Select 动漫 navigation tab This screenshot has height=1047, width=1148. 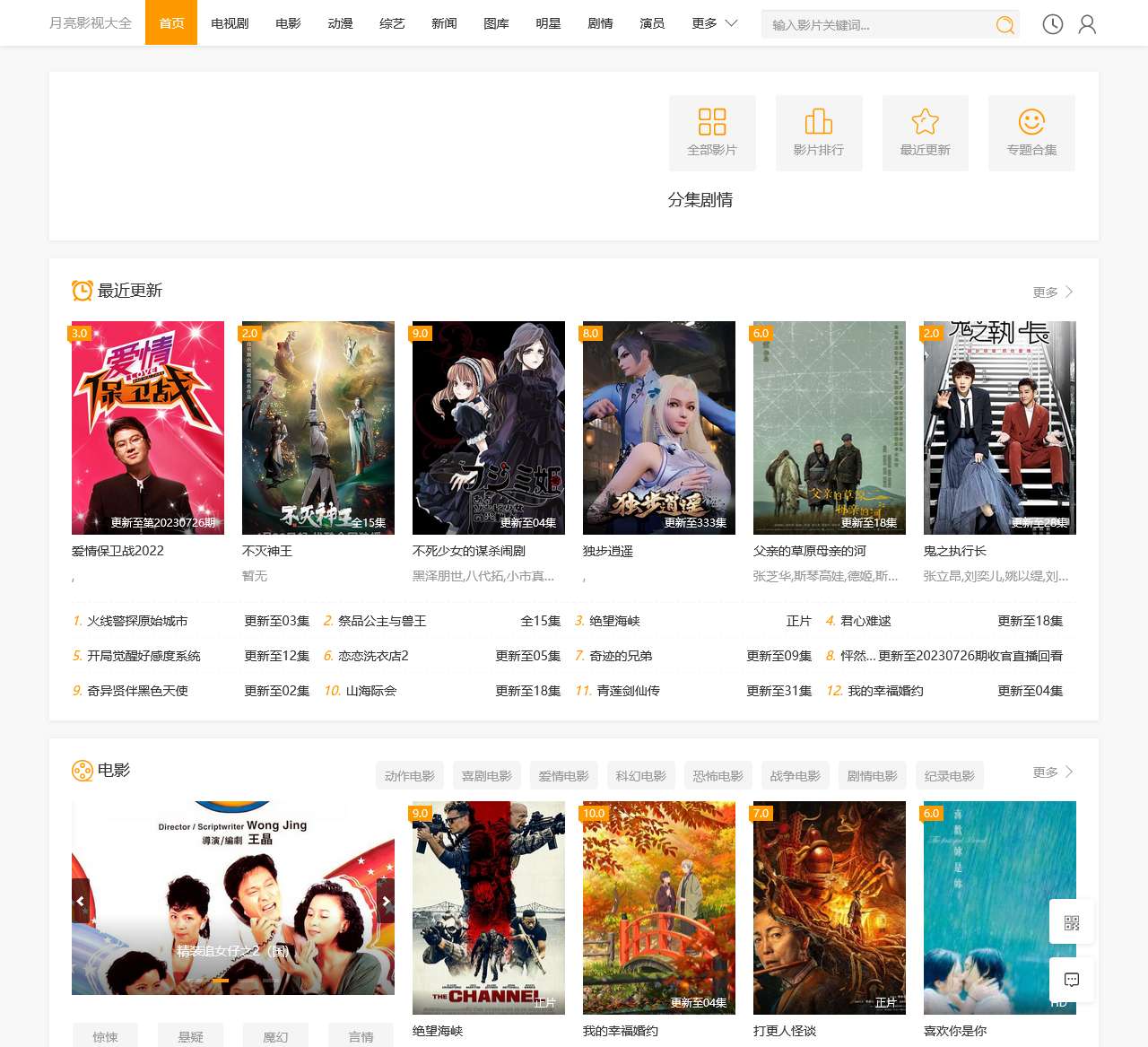[x=340, y=23]
